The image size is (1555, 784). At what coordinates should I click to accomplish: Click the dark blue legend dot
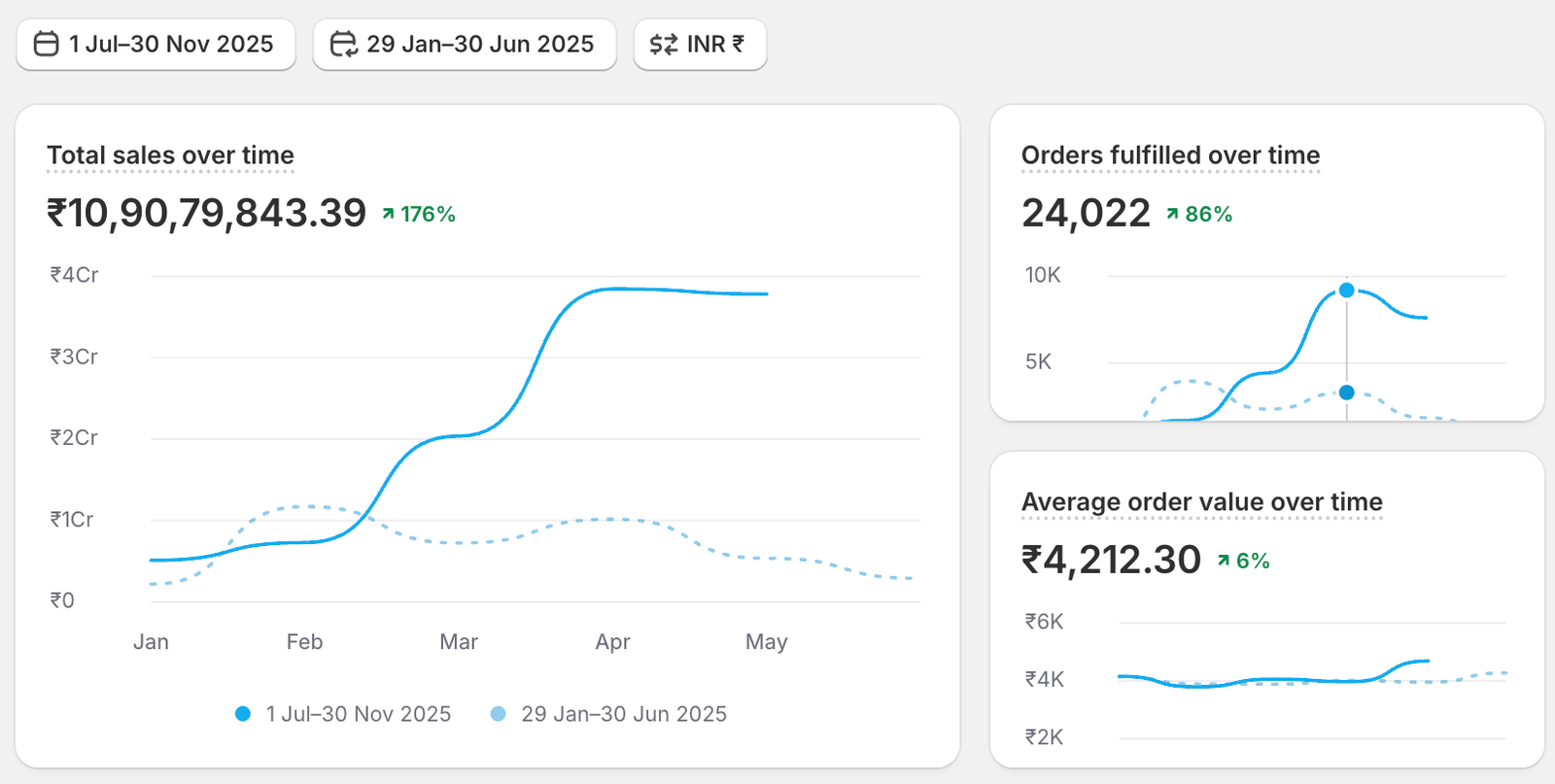click(243, 714)
